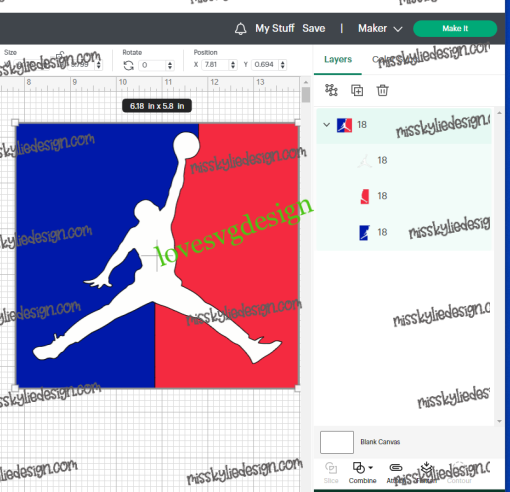The width and height of the screenshot is (510, 492).
Task: Click the Rotate value field
Action: click(152, 65)
